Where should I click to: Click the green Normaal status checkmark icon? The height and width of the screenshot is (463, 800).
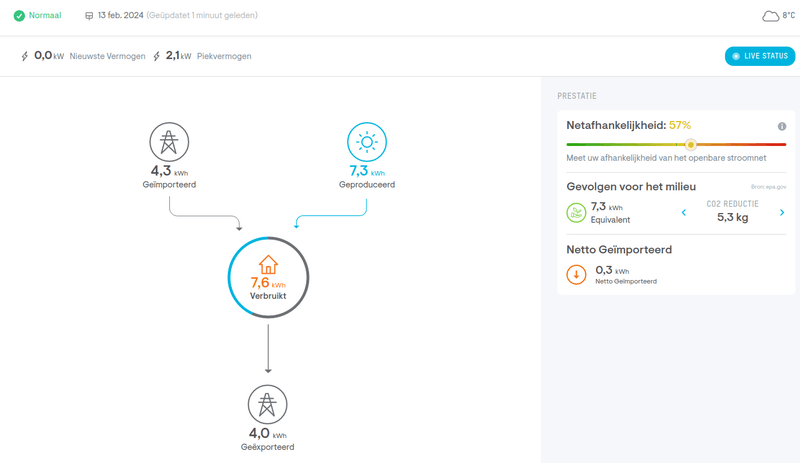click(x=19, y=16)
